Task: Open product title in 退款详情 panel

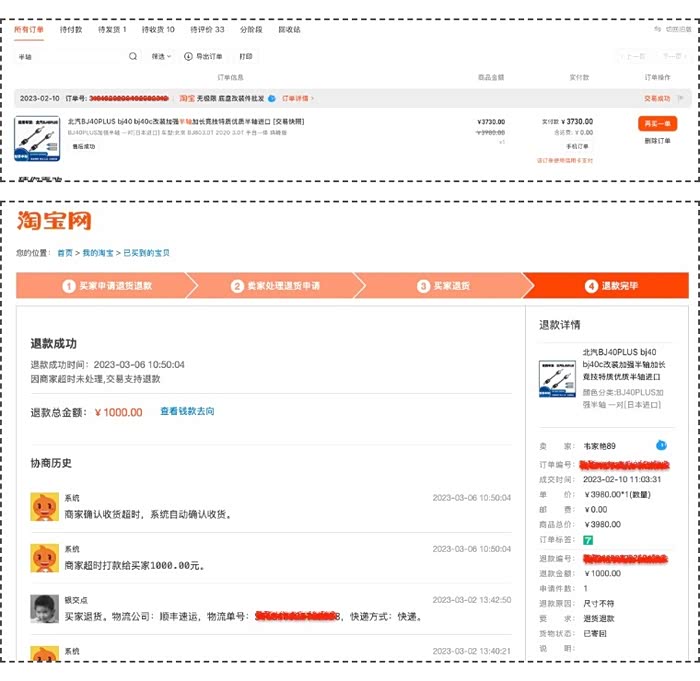Action: tap(624, 364)
